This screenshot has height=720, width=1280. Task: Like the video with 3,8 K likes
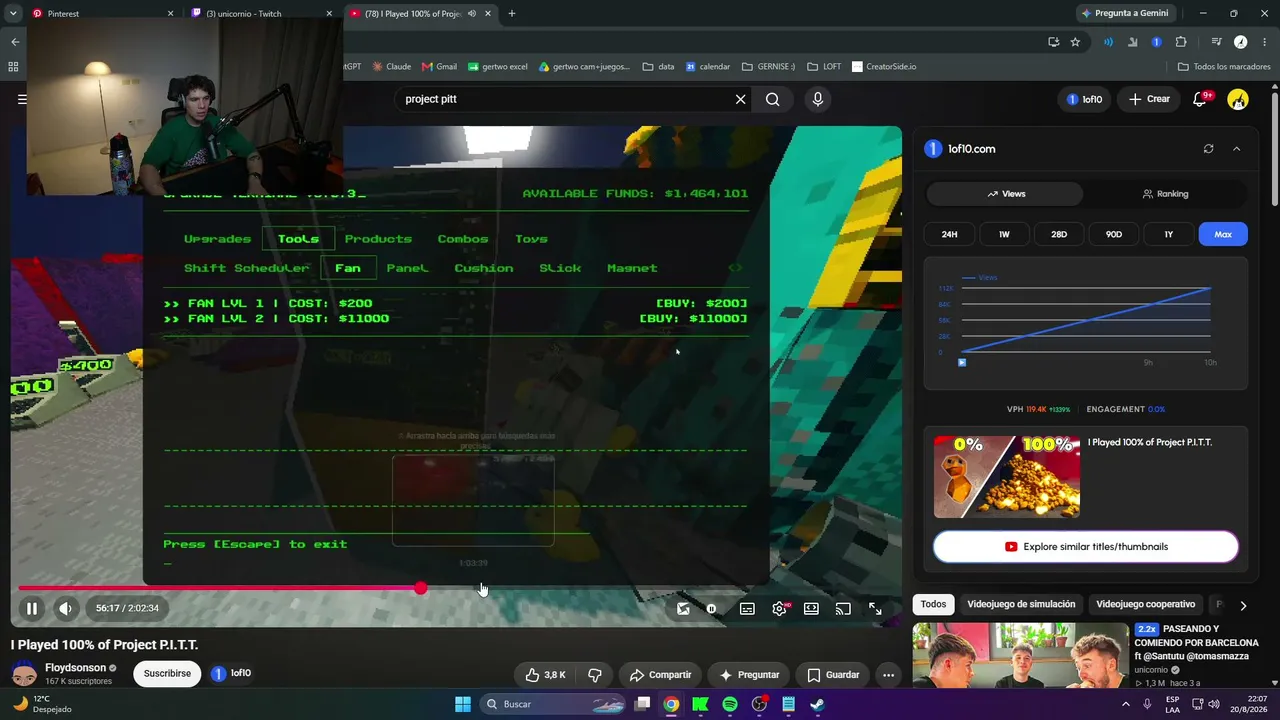(546, 675)
